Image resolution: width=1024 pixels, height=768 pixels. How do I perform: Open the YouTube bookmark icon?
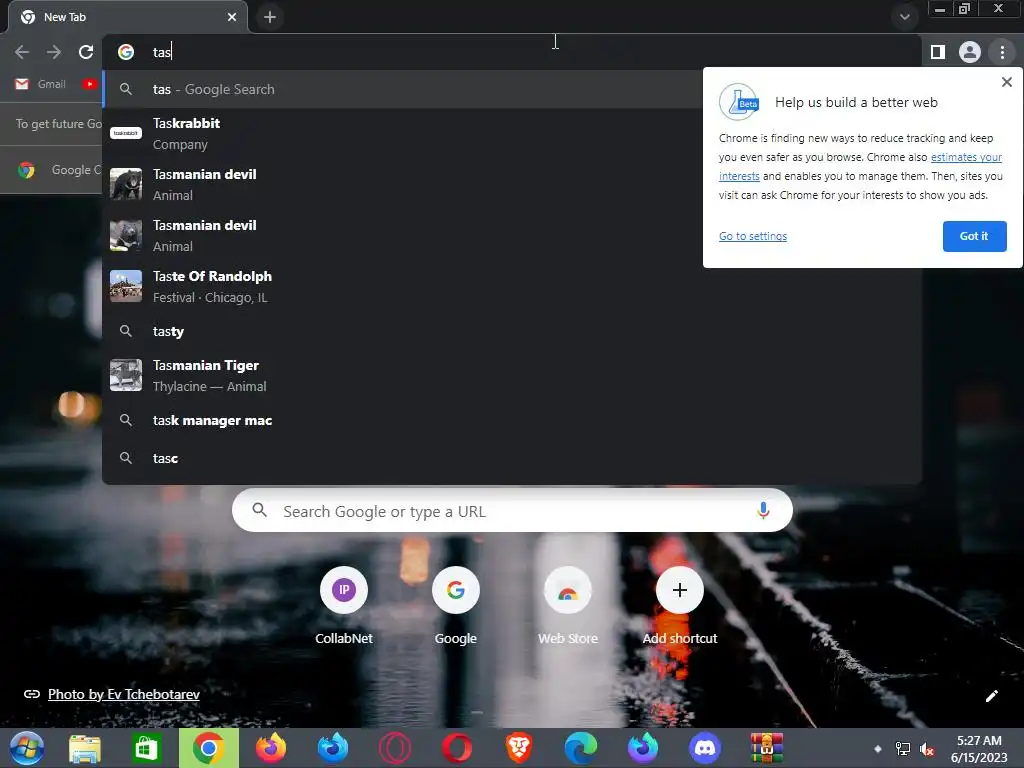tap(89, 84)
